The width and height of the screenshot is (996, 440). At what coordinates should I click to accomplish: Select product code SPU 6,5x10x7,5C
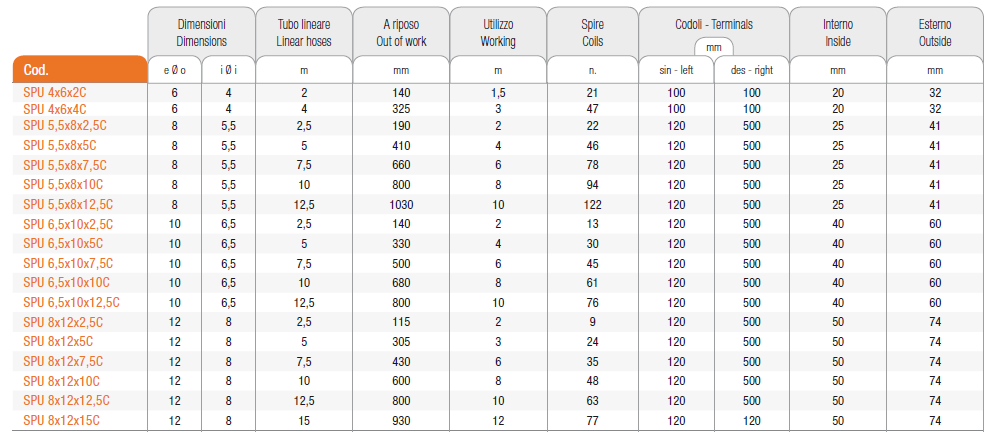click(68, 263)
